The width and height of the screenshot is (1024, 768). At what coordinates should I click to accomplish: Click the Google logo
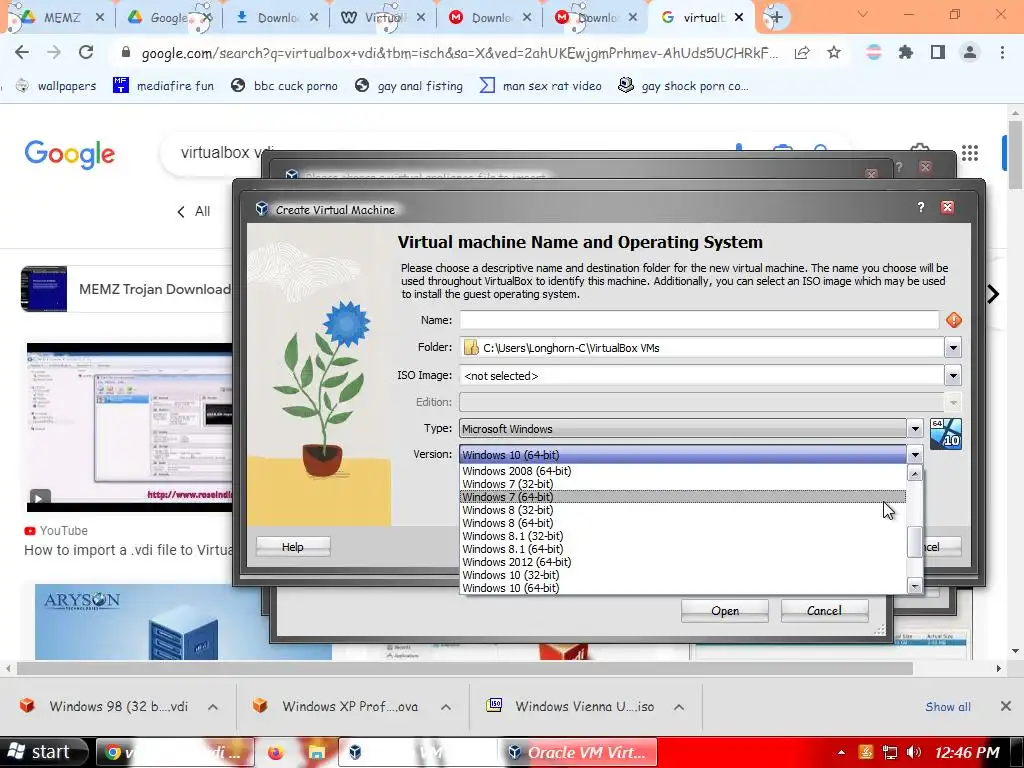(70, 154)
